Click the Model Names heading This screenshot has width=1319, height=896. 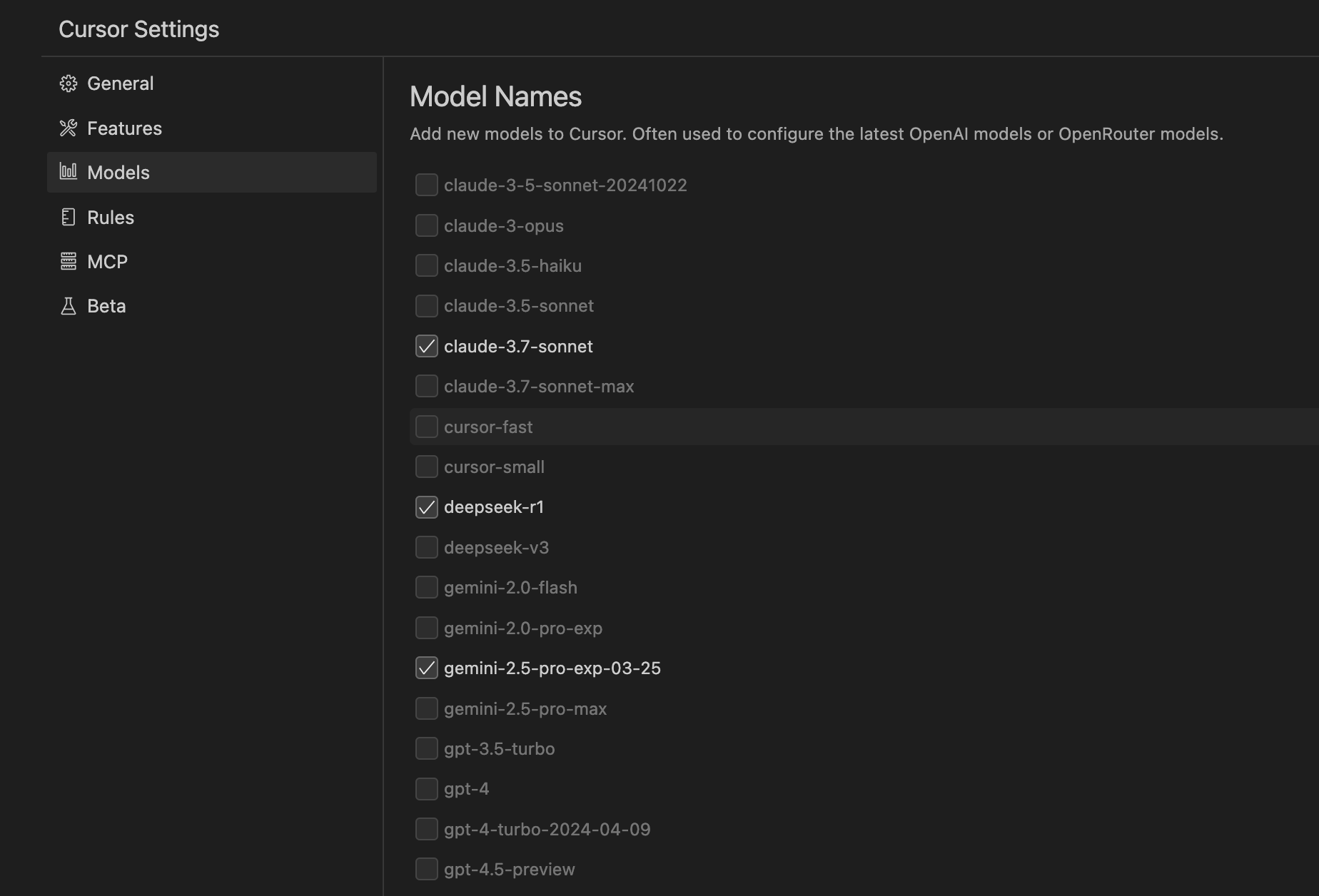(495, 96)
